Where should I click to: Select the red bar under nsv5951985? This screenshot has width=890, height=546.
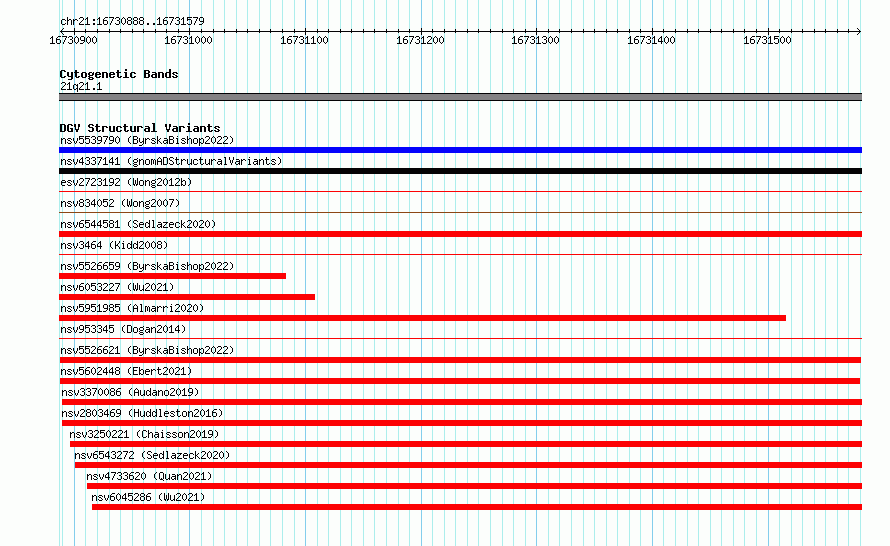point(422,318)
